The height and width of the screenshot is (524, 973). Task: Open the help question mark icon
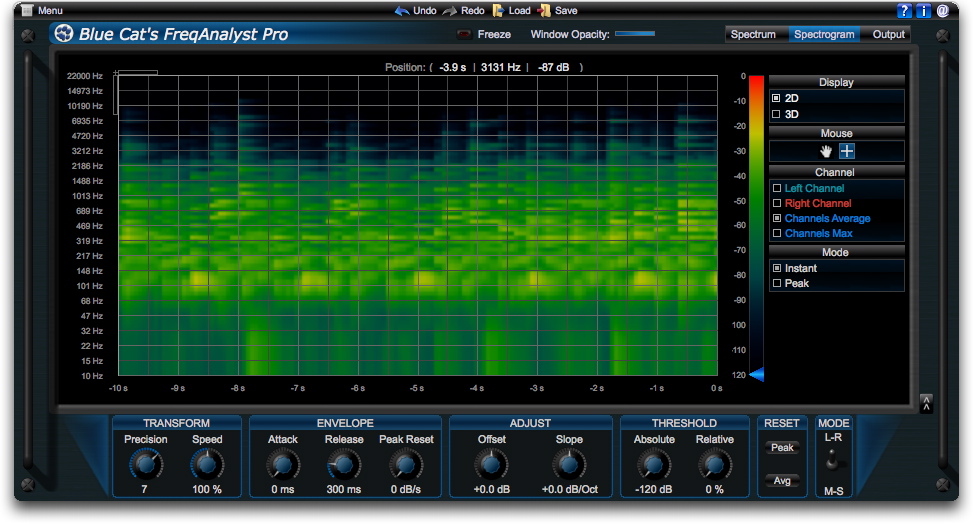[904, 11]
